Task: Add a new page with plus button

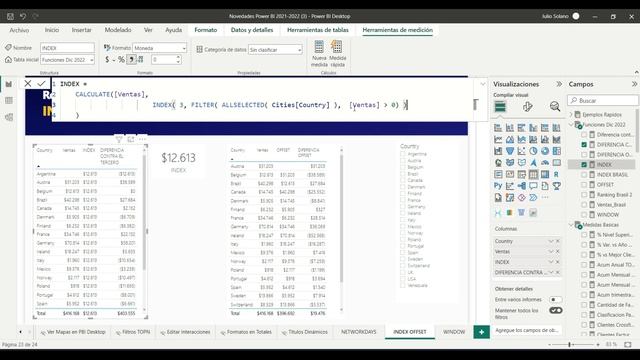Action: 481,332
